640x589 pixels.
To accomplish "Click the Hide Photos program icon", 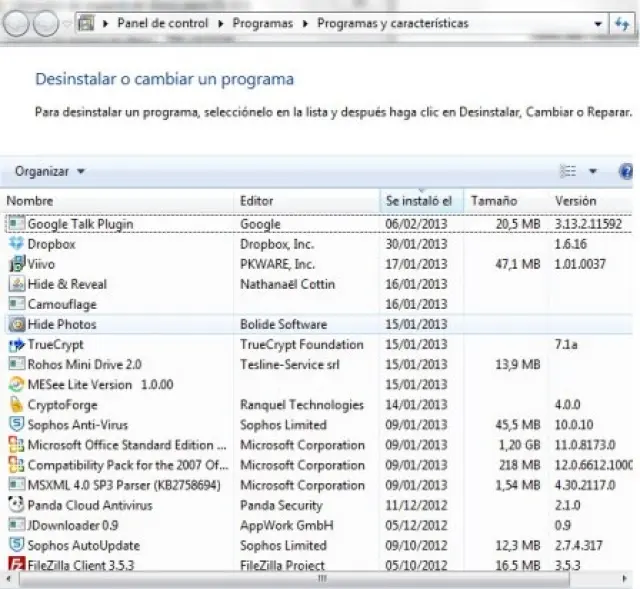I will 16,325.
